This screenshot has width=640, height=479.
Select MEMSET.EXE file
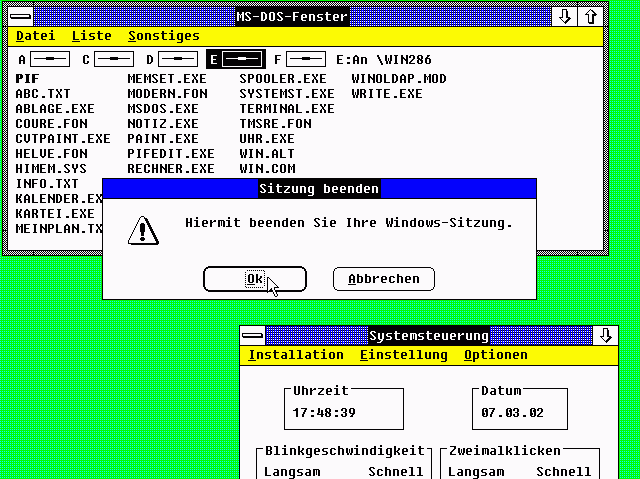(x=167, y=79)
